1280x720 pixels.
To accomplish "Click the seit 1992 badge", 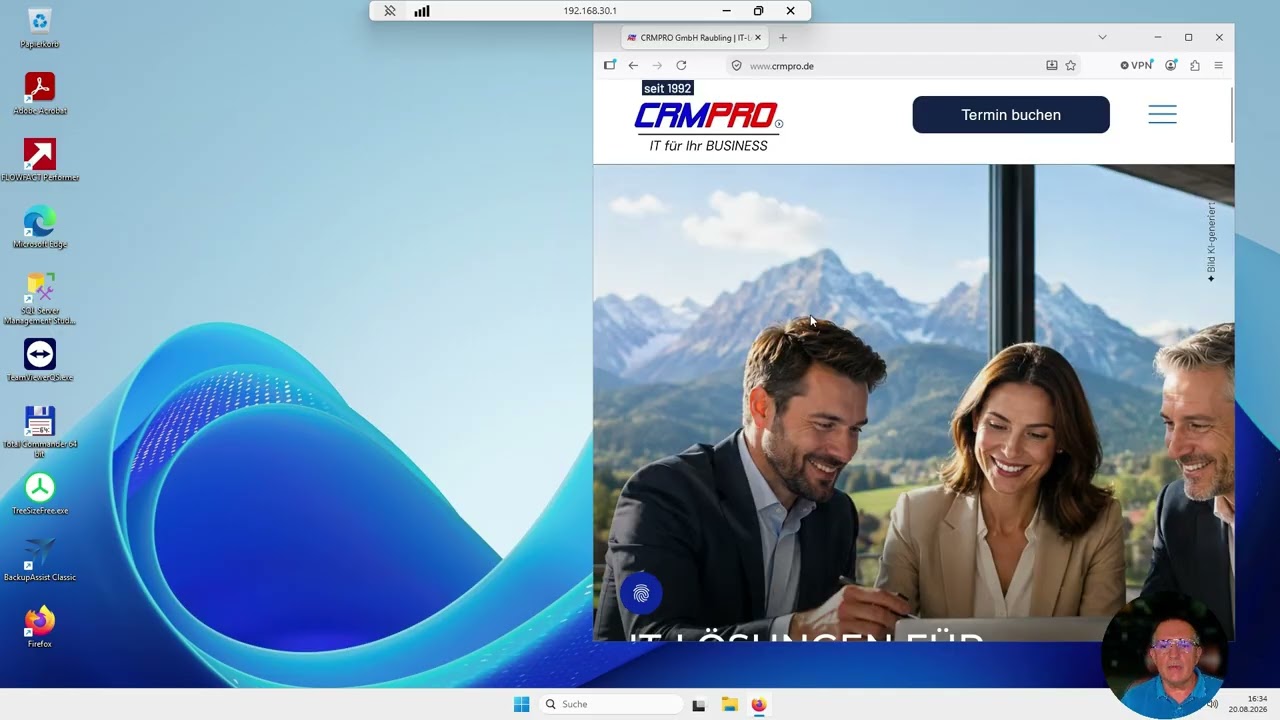I will pyautogui.click(x=668, y=88).
